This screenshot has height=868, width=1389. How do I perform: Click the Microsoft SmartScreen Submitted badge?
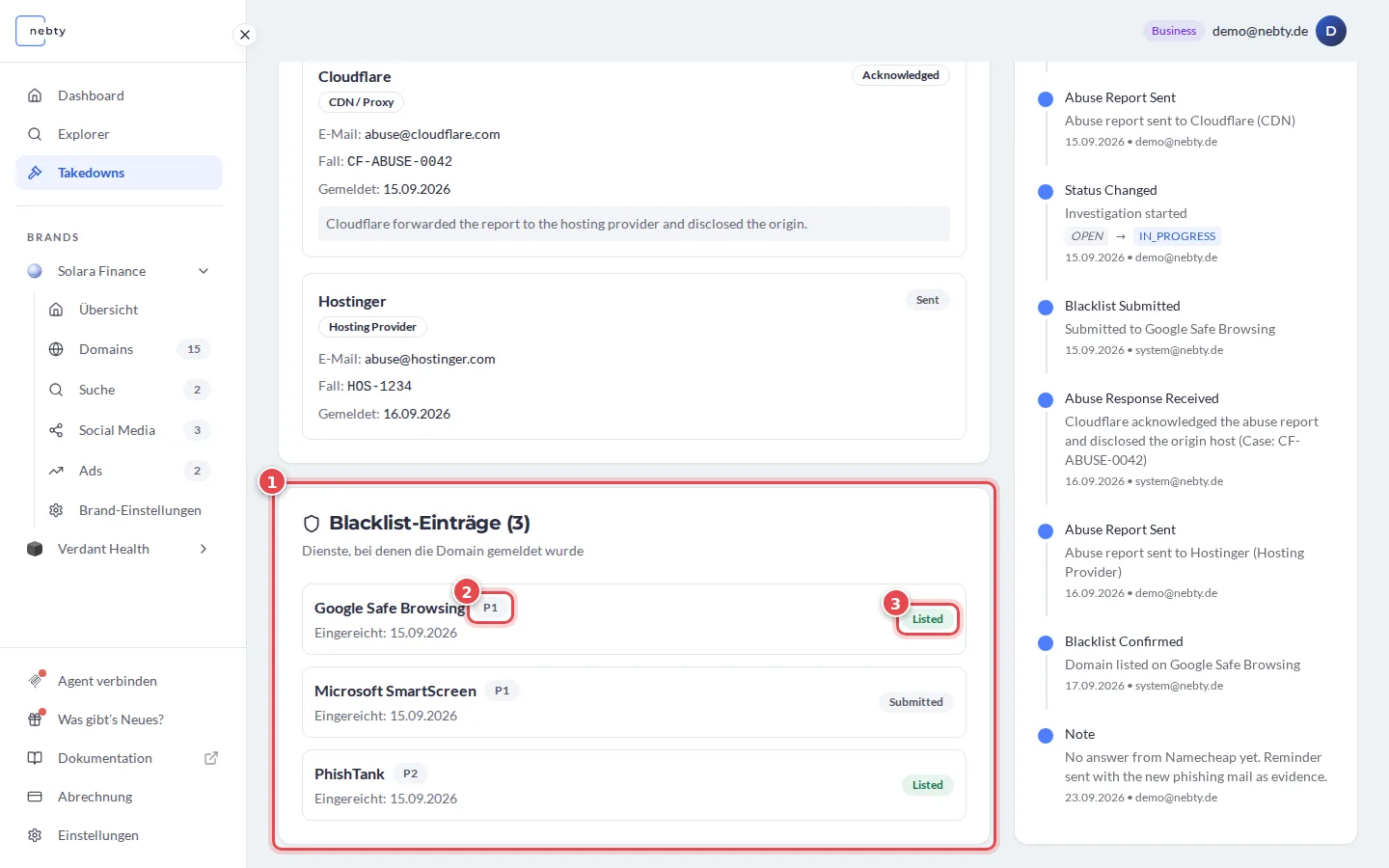coord(916,702)
